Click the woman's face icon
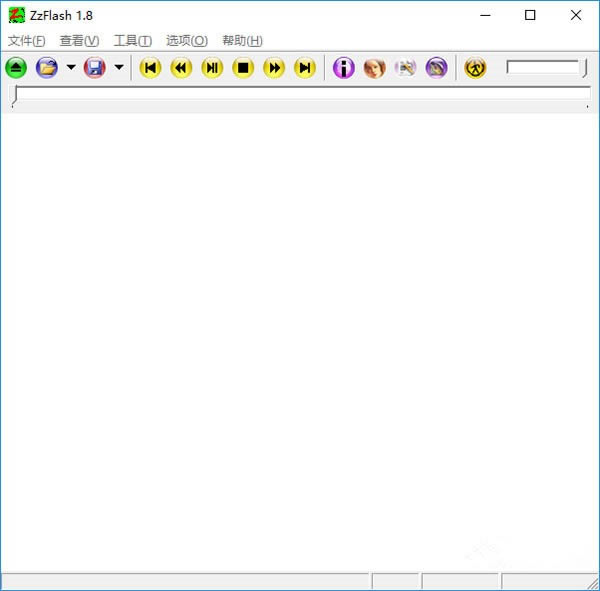Viewport: 600px width, 591px height. pyautogui.click(x=375, y=68)
